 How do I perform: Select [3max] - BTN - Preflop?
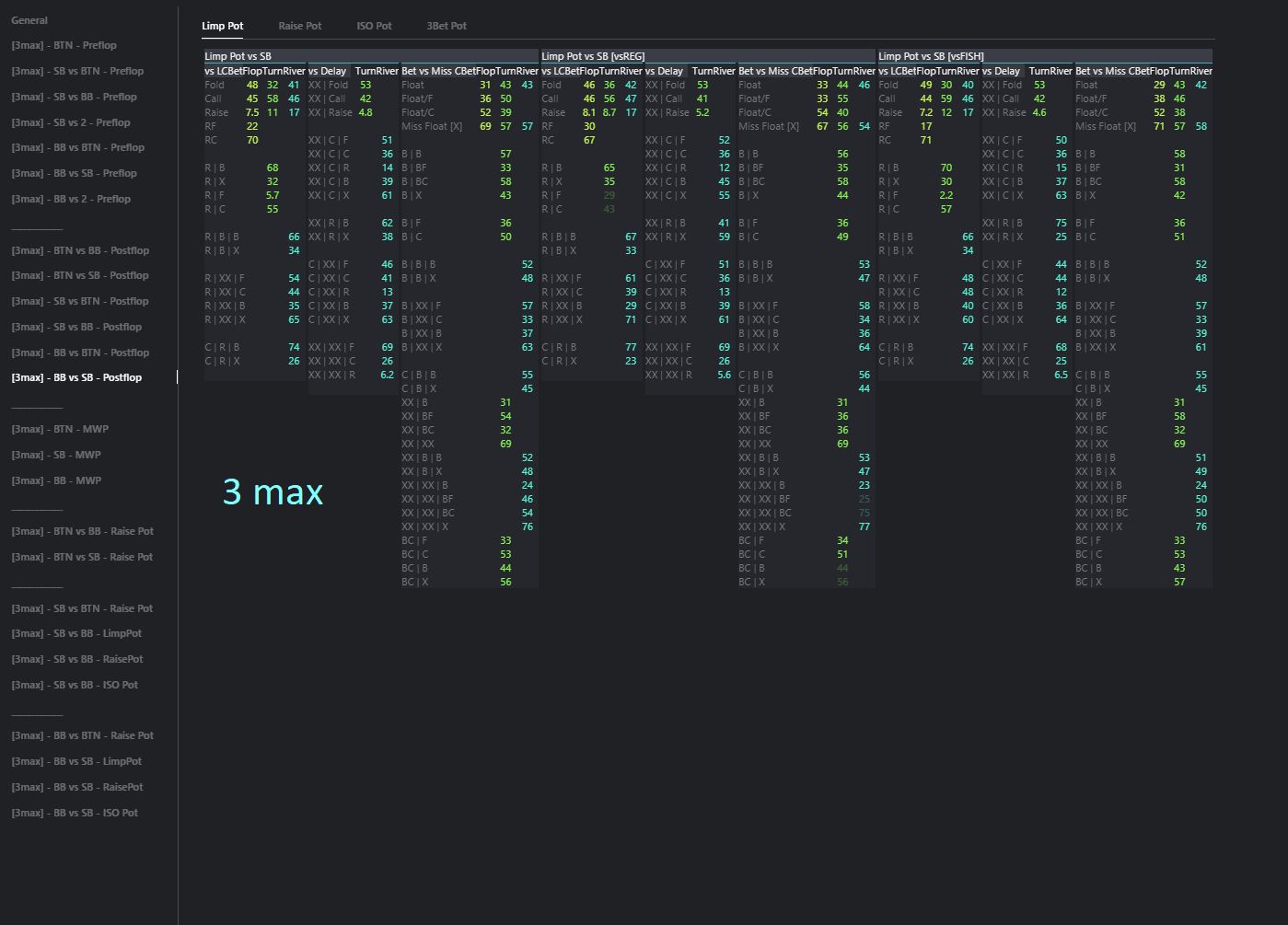click(64, 45)
